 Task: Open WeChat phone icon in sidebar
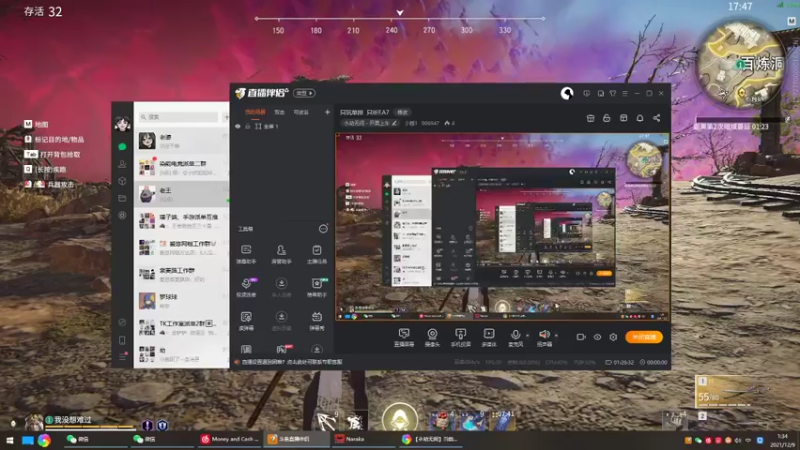coord(122,340)
